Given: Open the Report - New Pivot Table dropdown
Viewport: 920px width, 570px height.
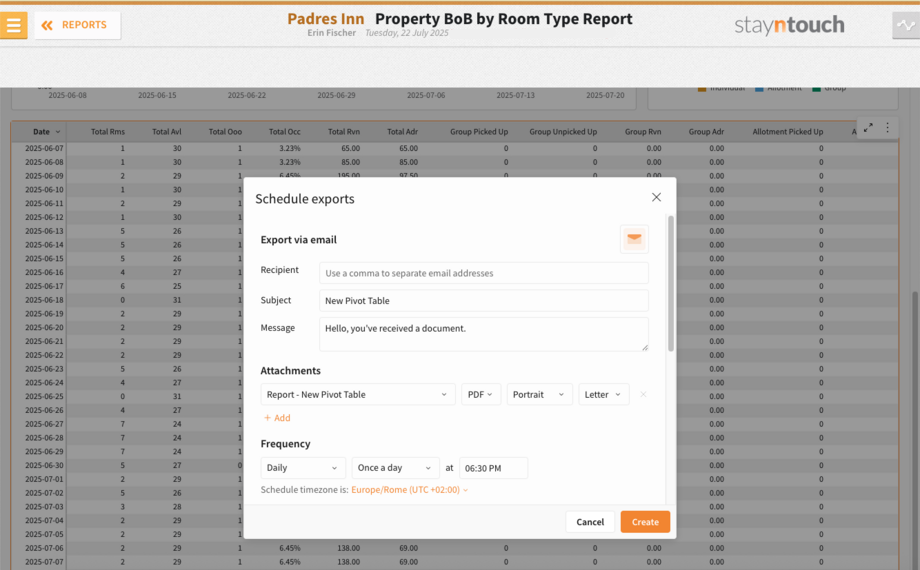Looking at the screenshot, I should pos(357,394).
